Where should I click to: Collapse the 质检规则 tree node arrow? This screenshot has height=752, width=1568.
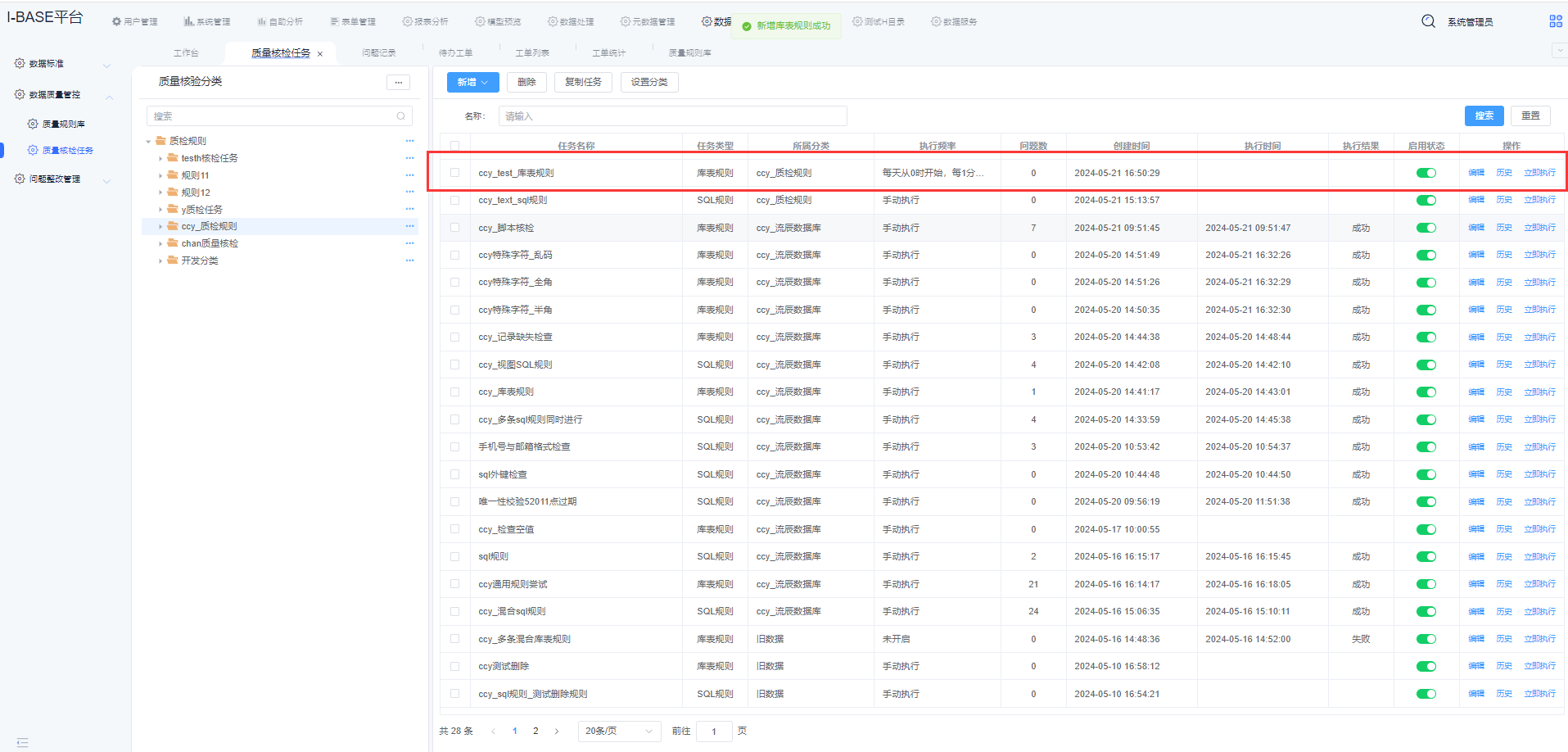[148, 142]
